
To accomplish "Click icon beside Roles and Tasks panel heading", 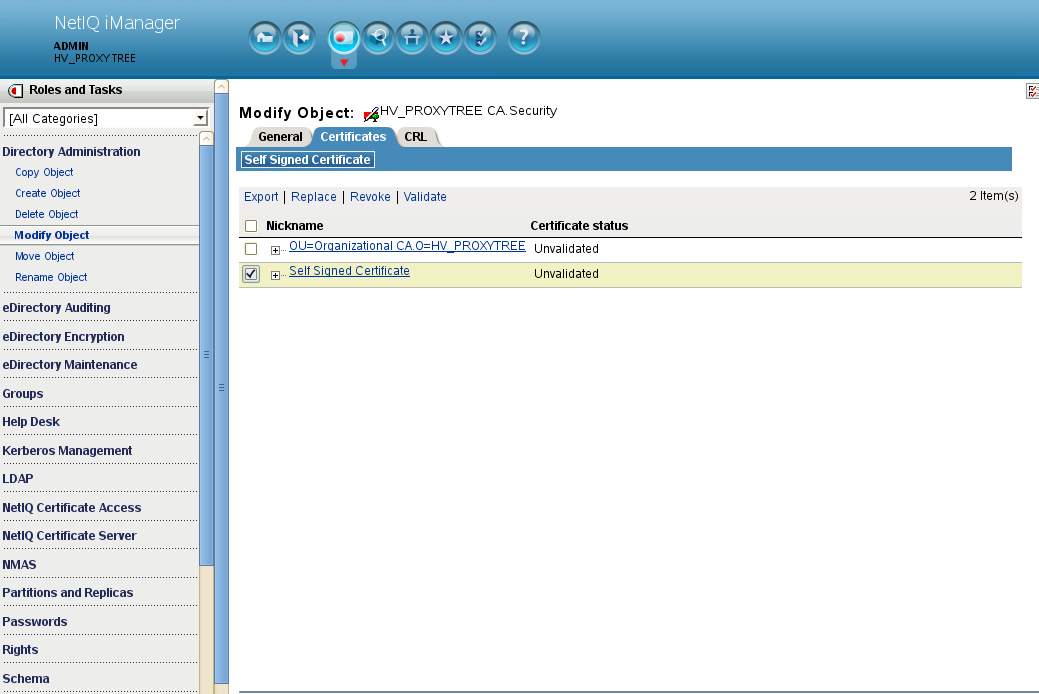I will coord(15,90).
